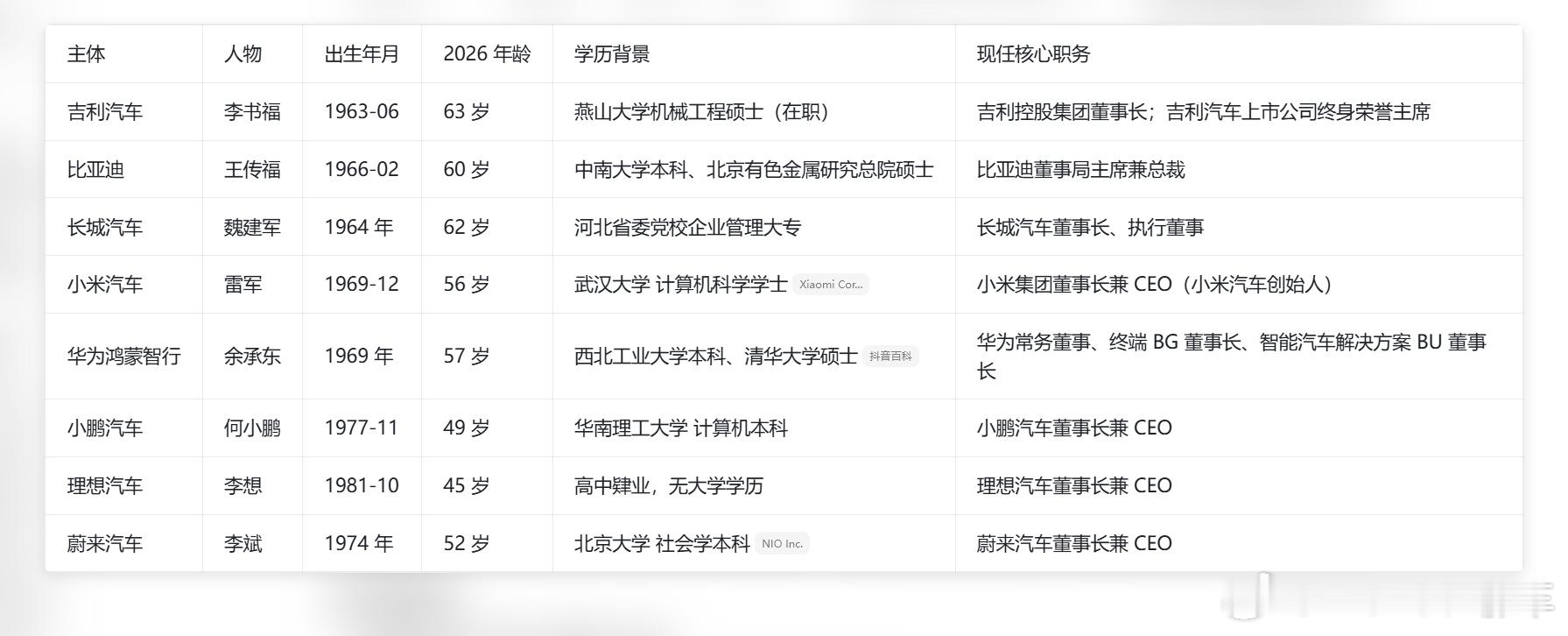Select birth date 1981-10

tap(362, 486)
